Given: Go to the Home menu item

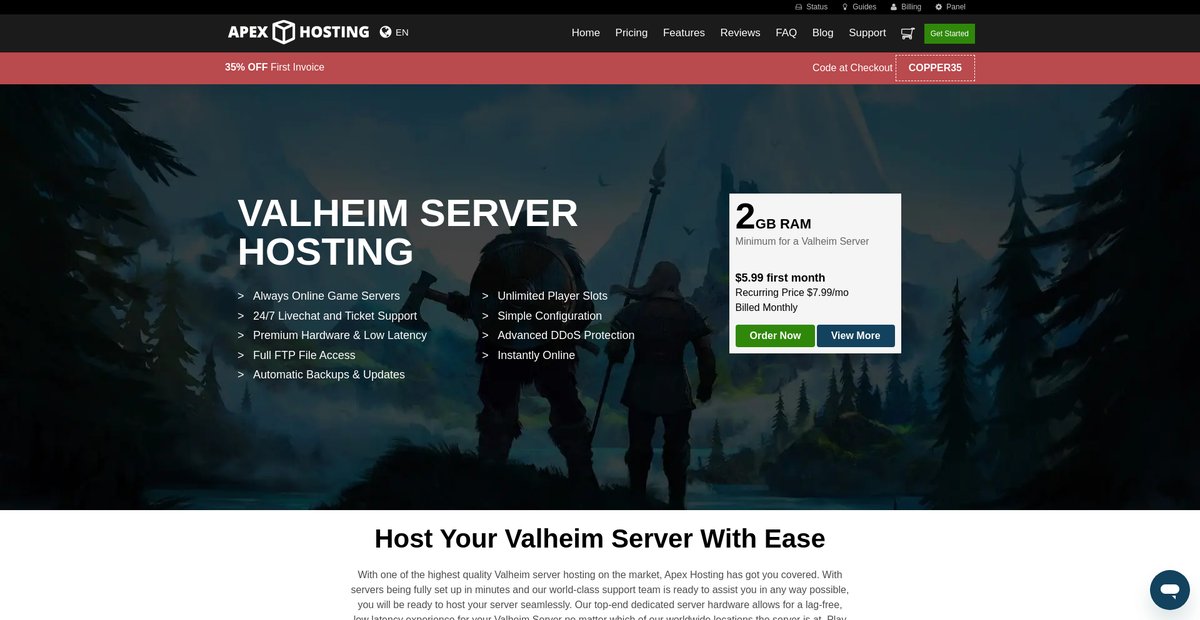Looking at the screenshot, I should (x=586, y=33).
